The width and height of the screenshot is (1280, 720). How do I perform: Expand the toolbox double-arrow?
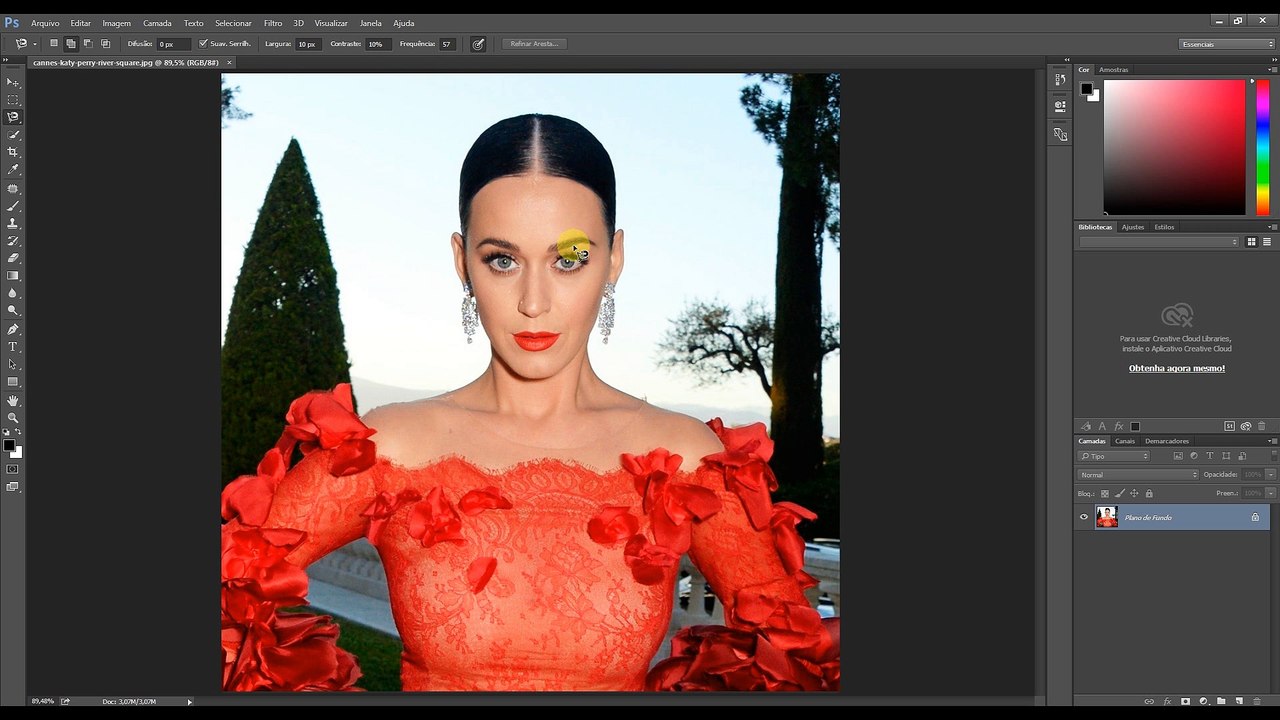(x=5, y=61)
